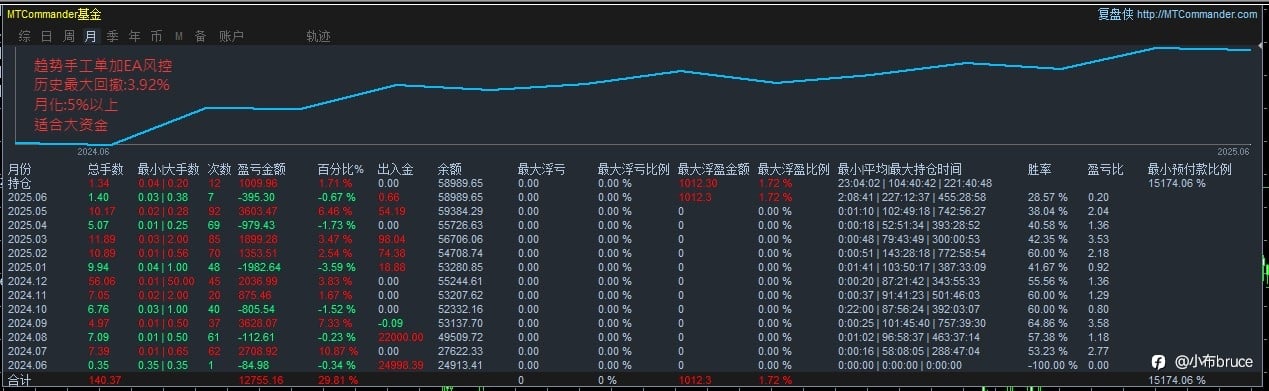Click the 次数 column header
This screenshot has width=1269, height=391.
point(219,169)
